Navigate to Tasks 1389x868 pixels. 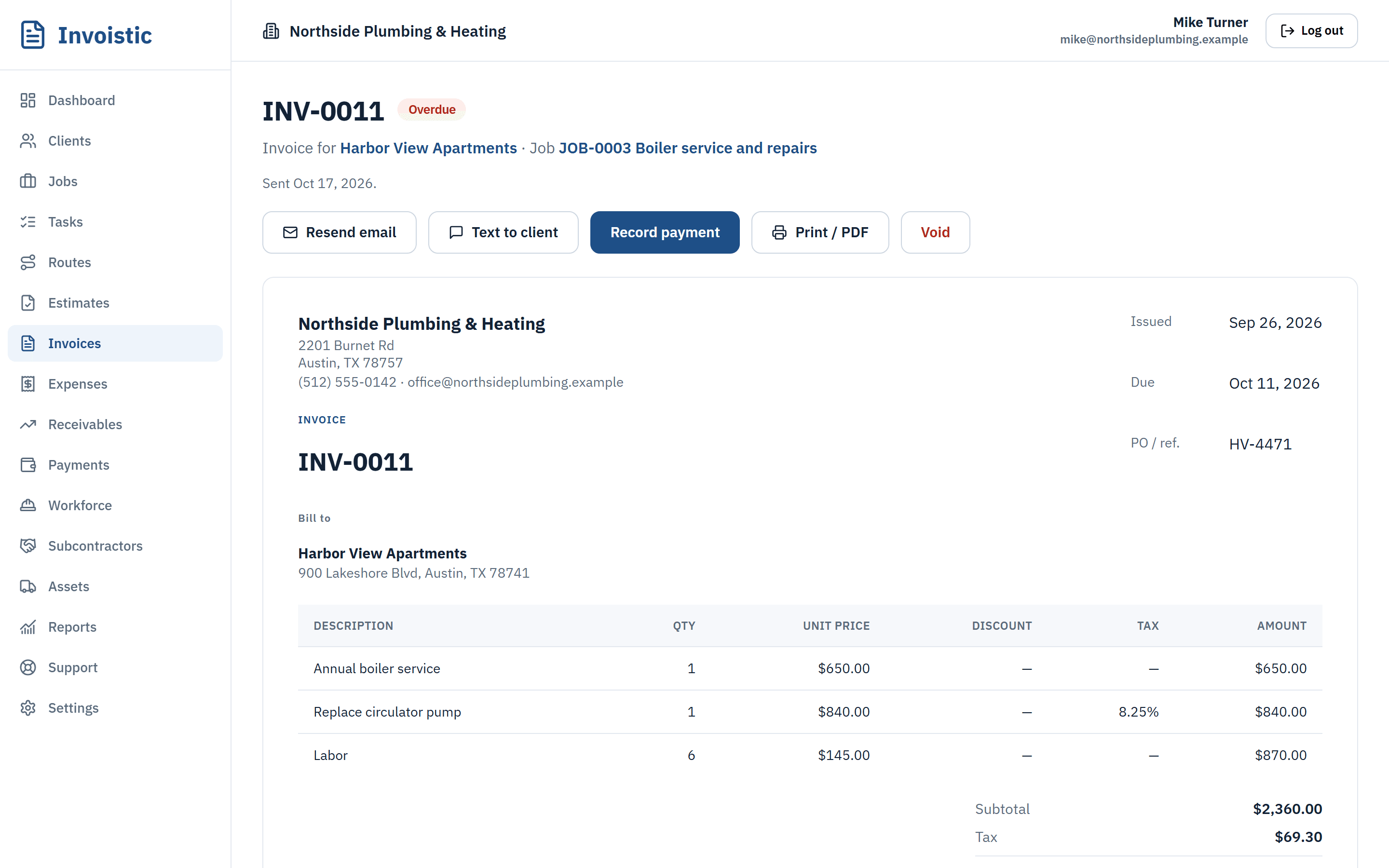[x=115, y=222]
